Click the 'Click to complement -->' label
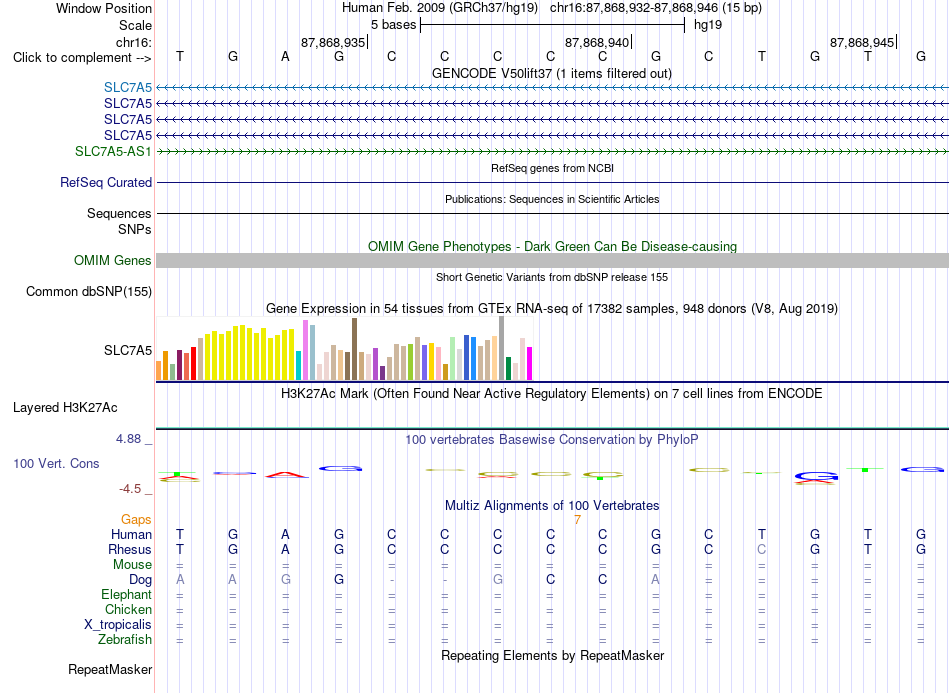Screen dimensions: 950x693 [82, 58]
